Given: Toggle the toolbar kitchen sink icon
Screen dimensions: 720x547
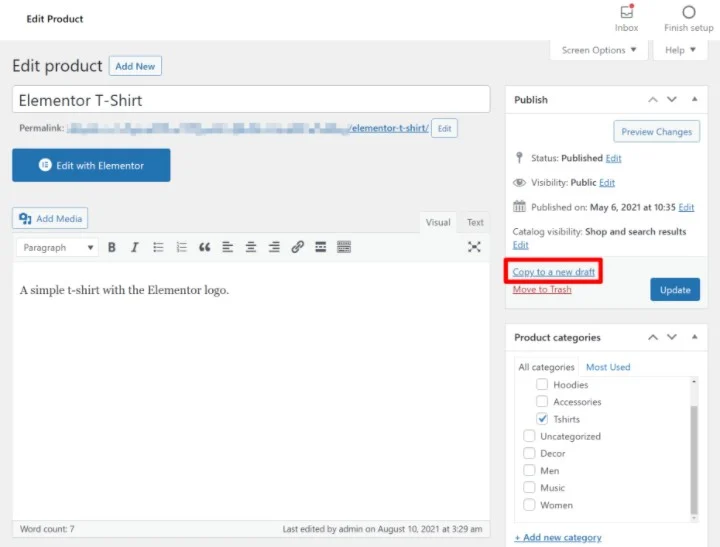Looking at the screenshot, I should point(344,248).
